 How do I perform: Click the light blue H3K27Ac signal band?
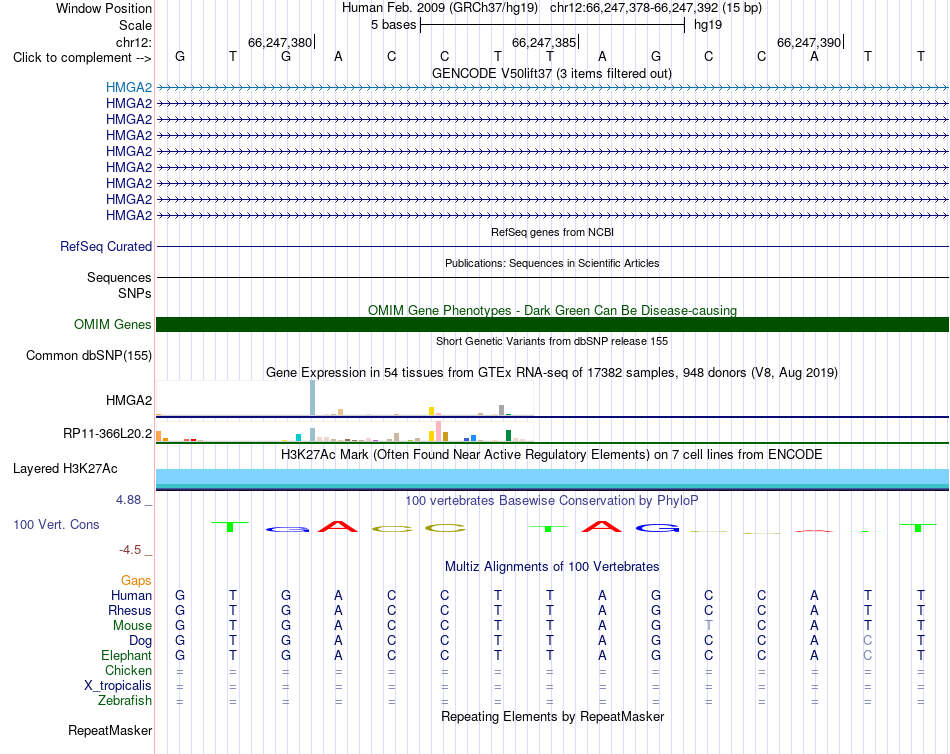click(x=552, y=477)
